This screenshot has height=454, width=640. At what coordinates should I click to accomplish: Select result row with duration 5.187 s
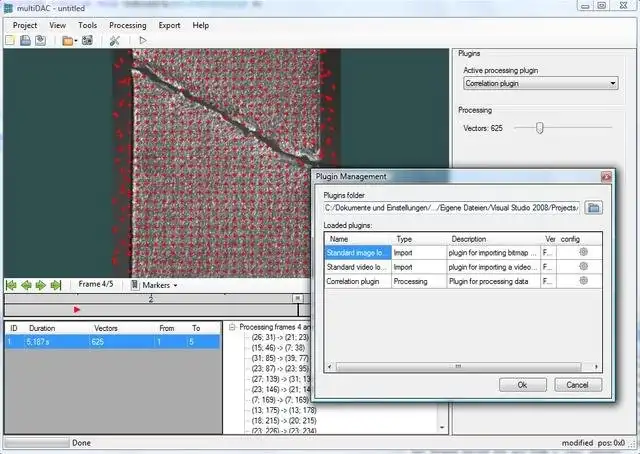113,342
